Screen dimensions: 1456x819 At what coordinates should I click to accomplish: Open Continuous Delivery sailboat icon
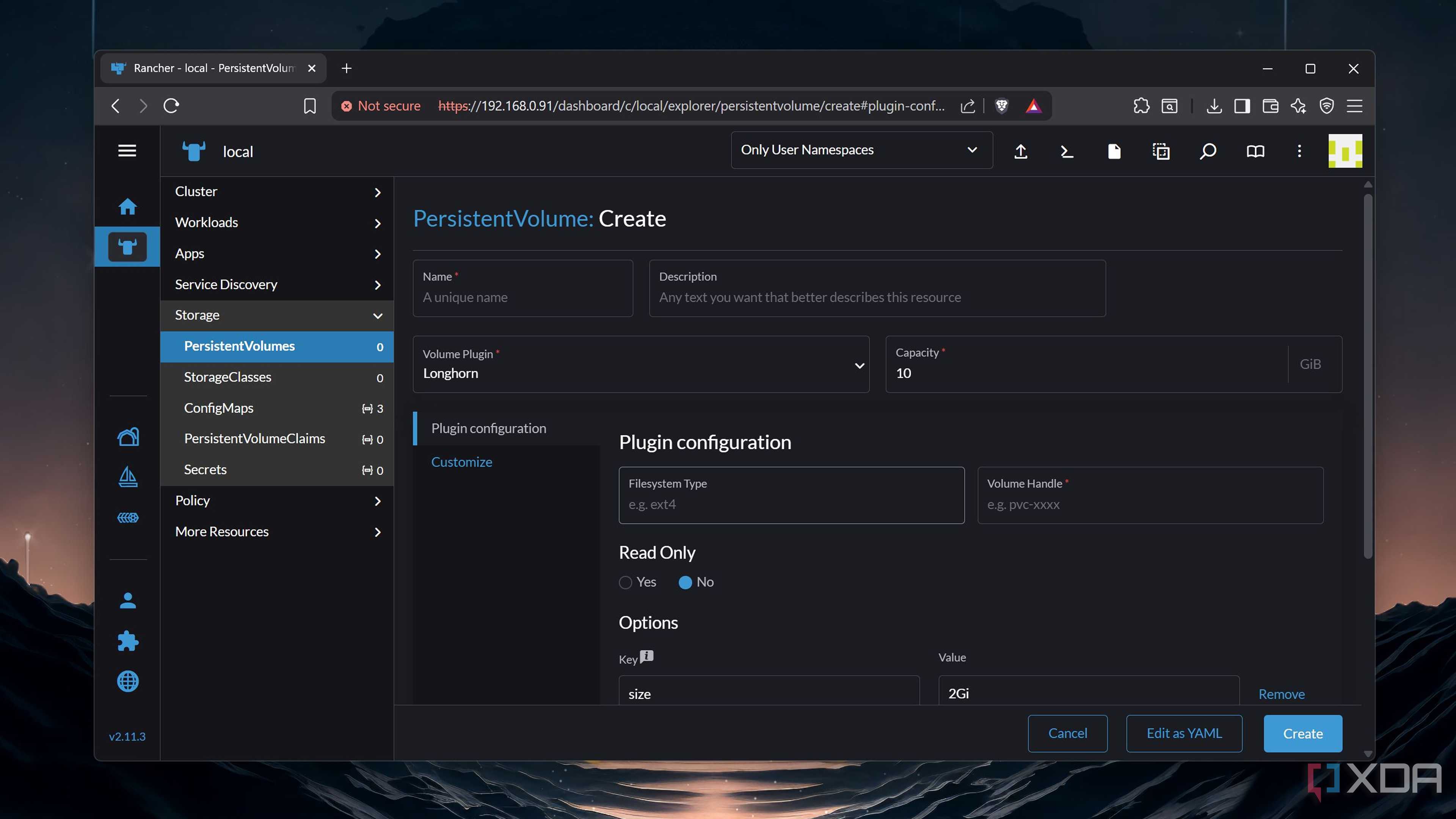(128, 477)
